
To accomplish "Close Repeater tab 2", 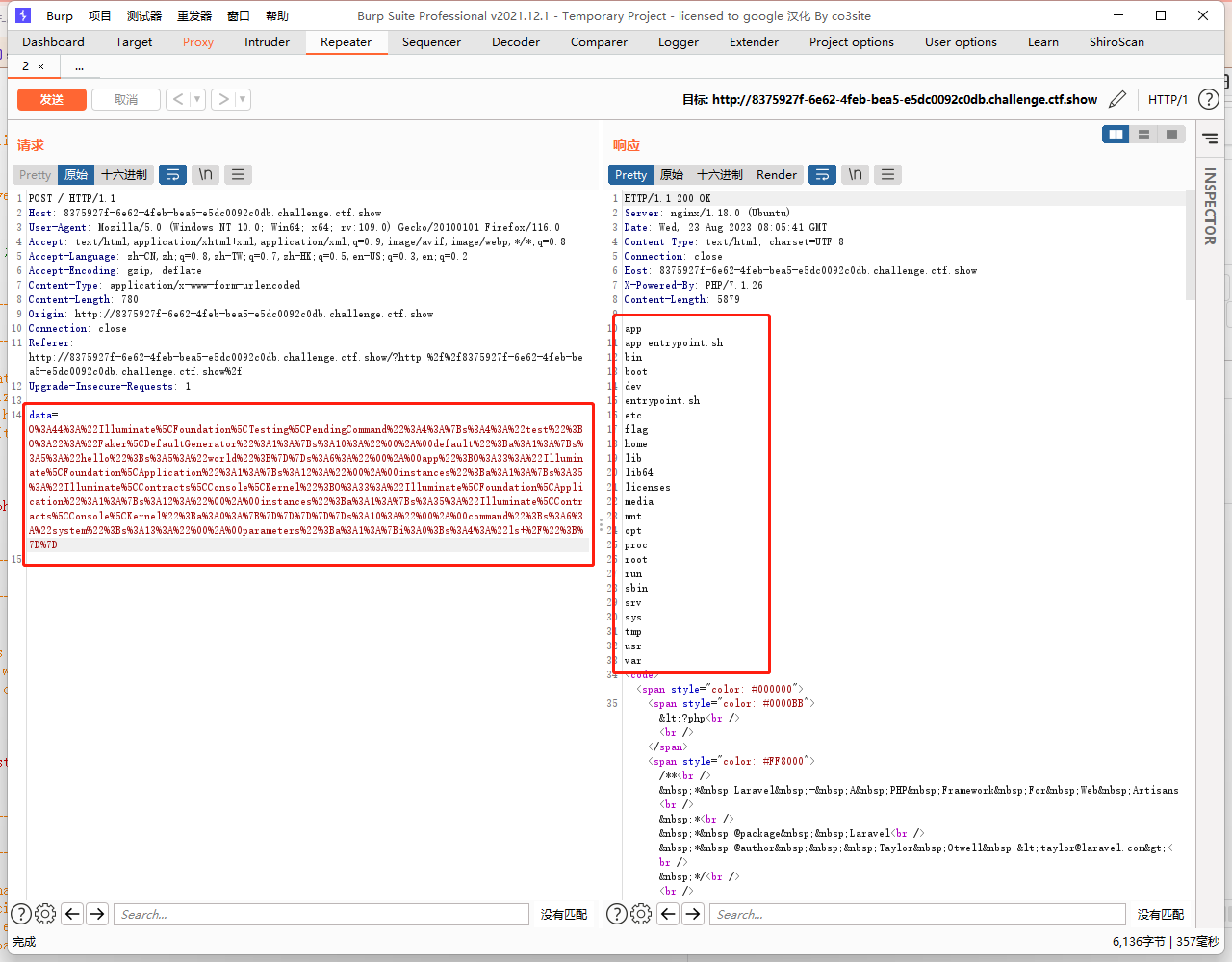I will (40, 66).
